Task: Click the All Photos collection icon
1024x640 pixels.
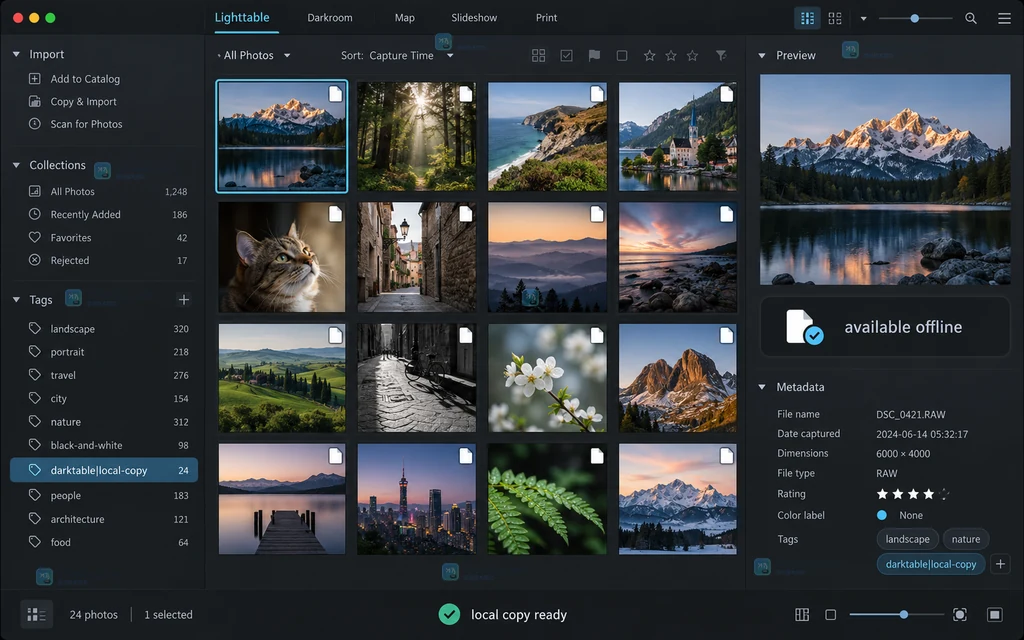Action: 35,191
